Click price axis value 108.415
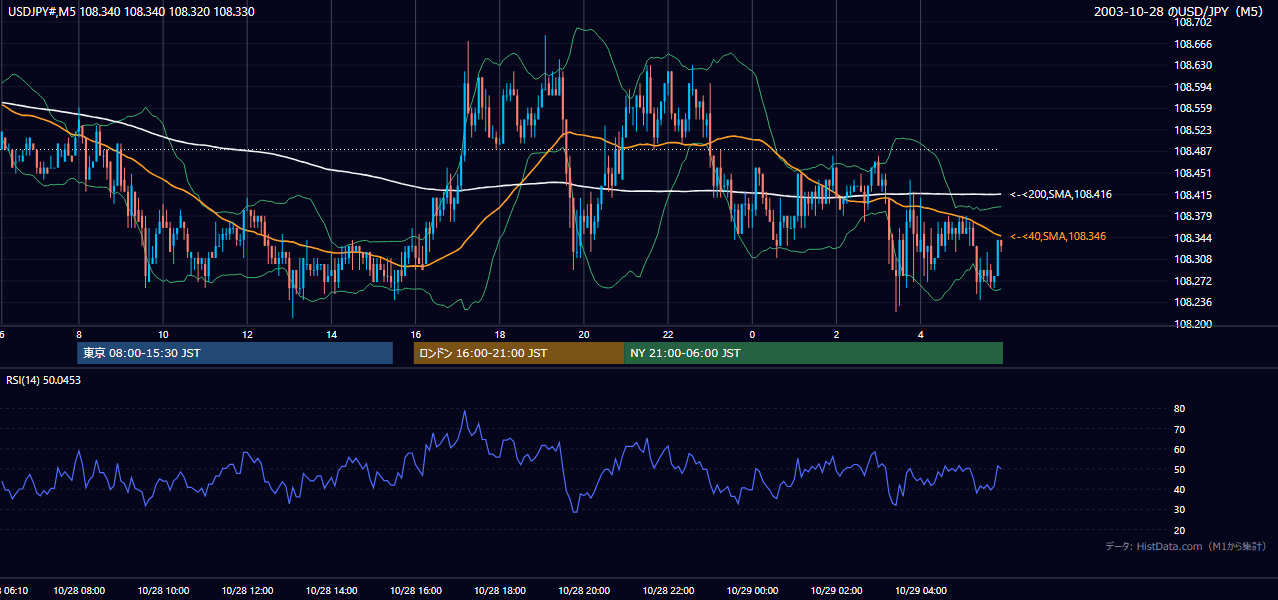This screenshot has height=600, width=1278. 1193,195
